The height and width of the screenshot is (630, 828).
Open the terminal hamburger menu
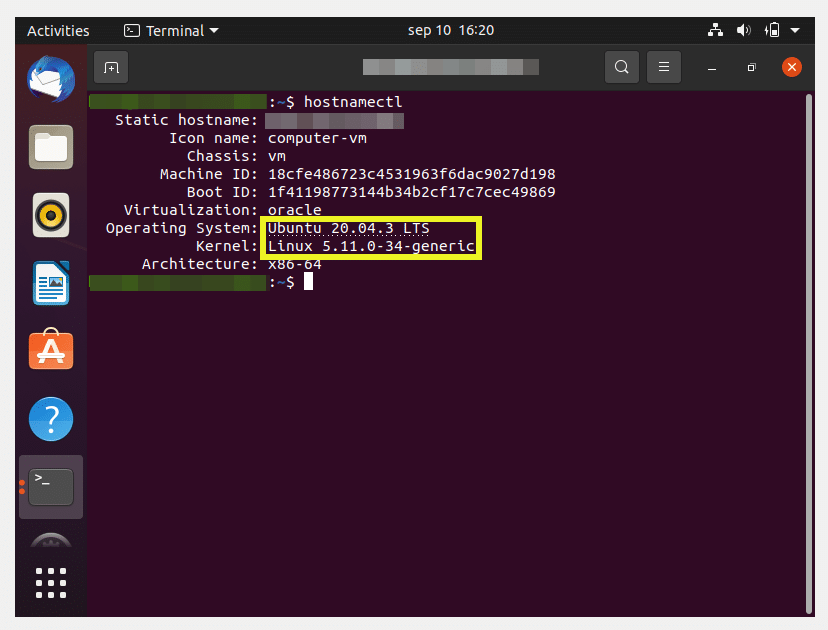click(664, 67)
